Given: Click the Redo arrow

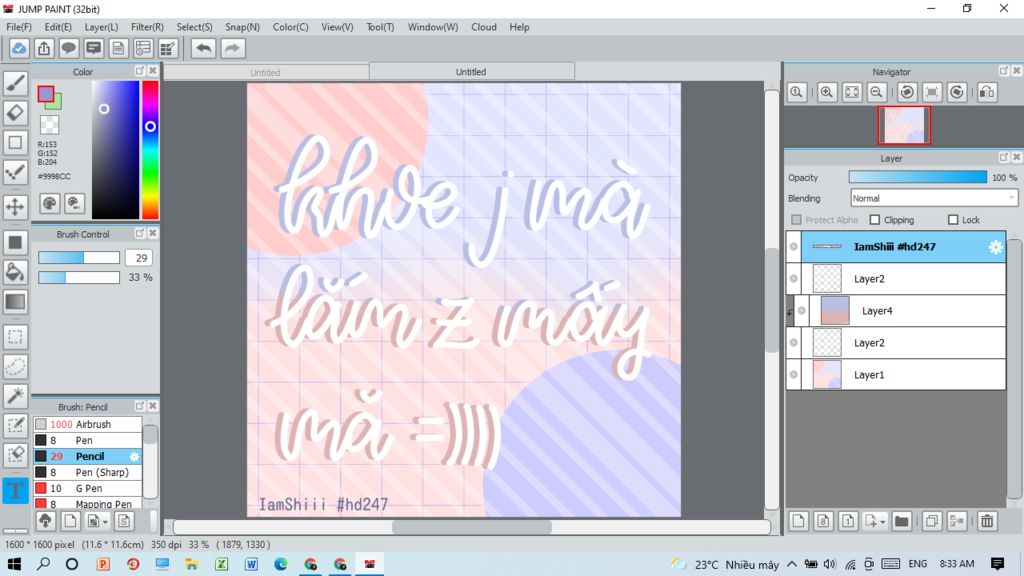Looking at the screenshot, I should point(232,48).
